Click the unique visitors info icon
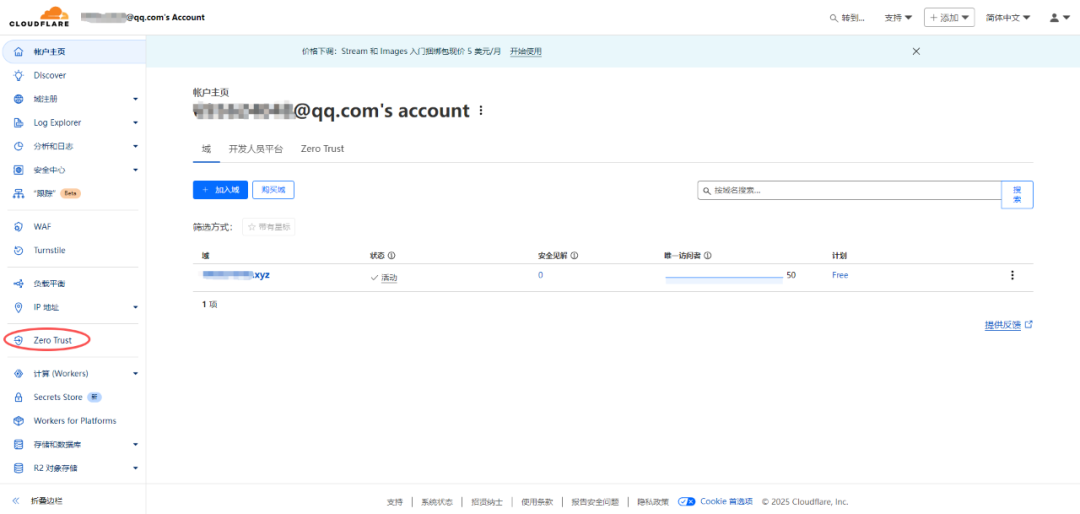1080x514 pixels. pos(707,255)
